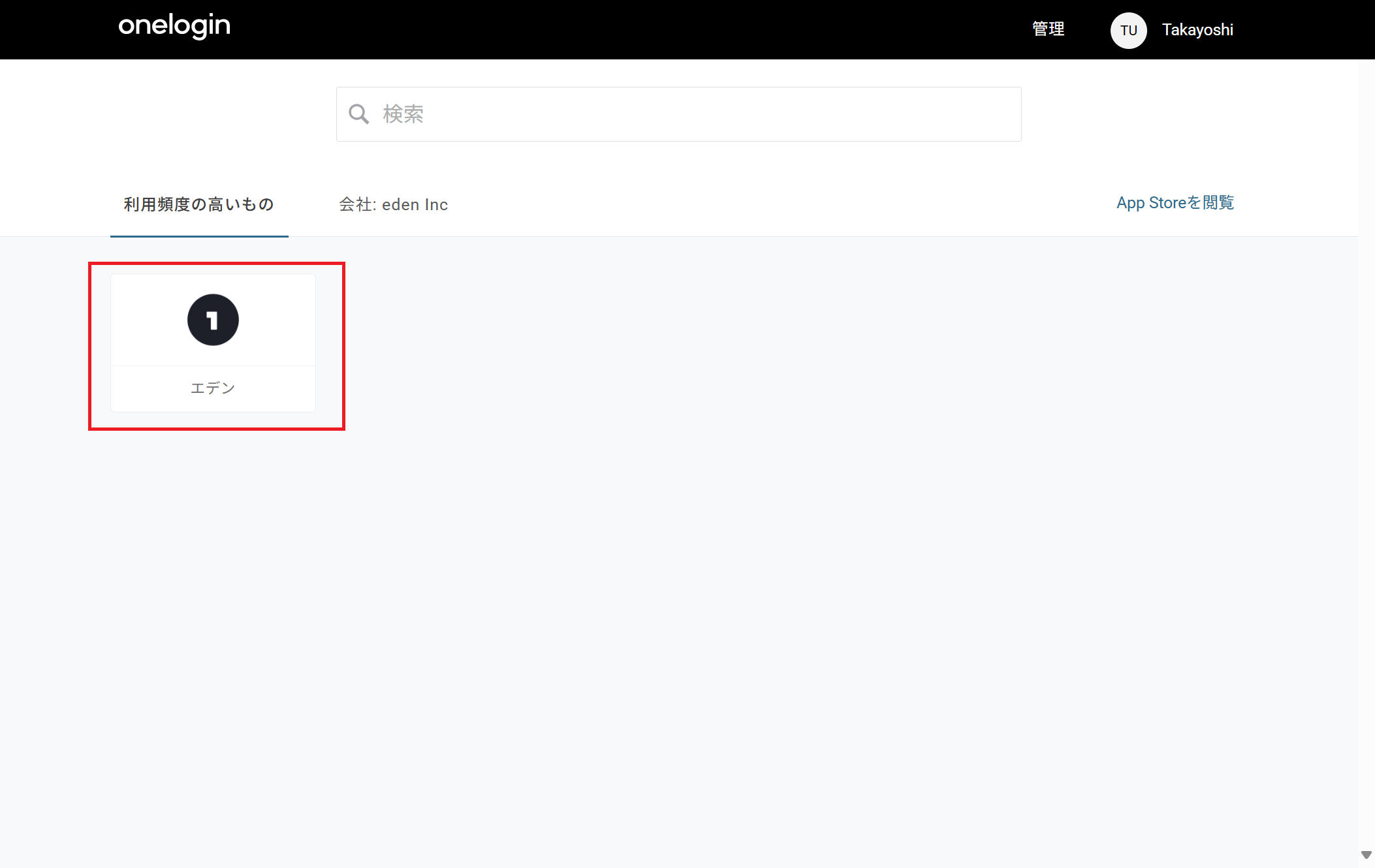Image resolution: width=1375 pixels, height=868 pixels.
Task: Switch to the 利用頻度の高いもの tab
Action: coord(198,204)
